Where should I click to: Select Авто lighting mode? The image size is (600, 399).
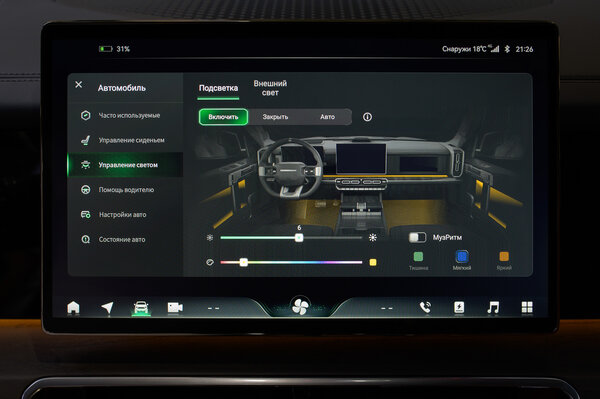click(327, 117)
